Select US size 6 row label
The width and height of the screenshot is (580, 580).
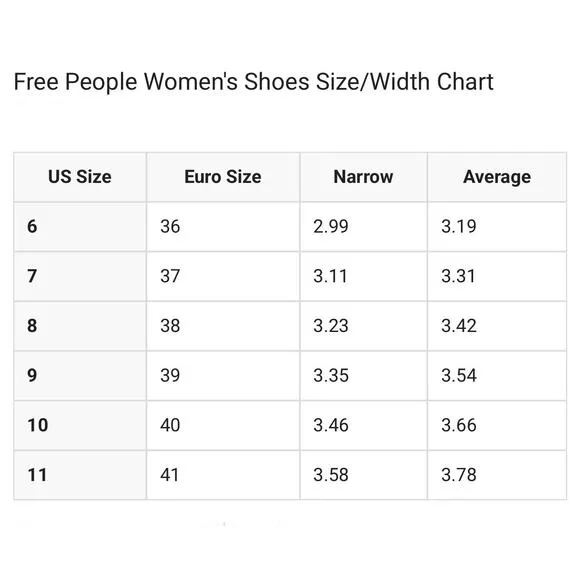[x=80, y=227]
